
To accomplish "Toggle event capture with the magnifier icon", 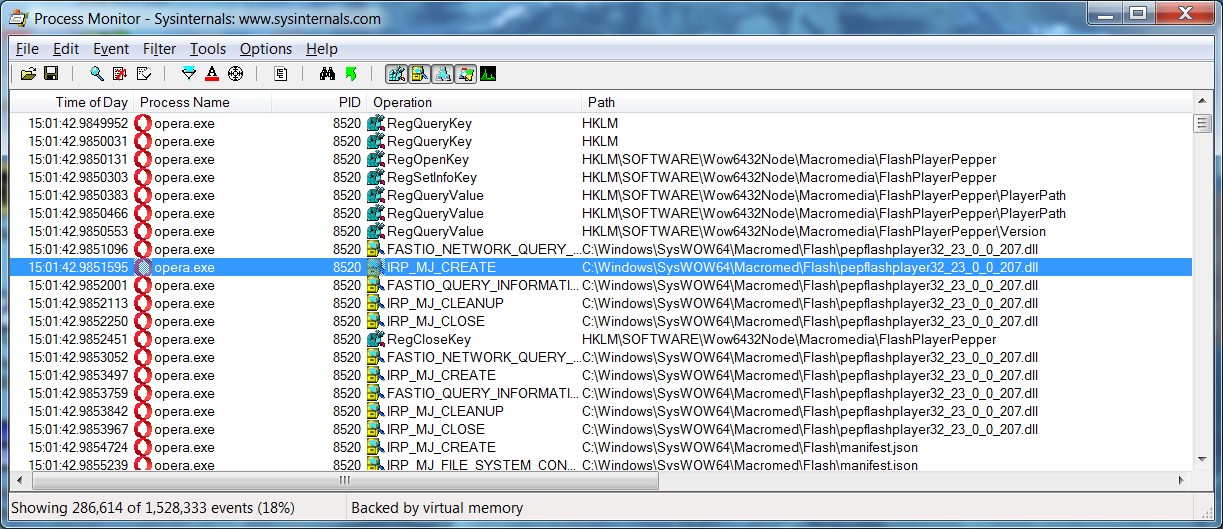I will coord(97,74).
